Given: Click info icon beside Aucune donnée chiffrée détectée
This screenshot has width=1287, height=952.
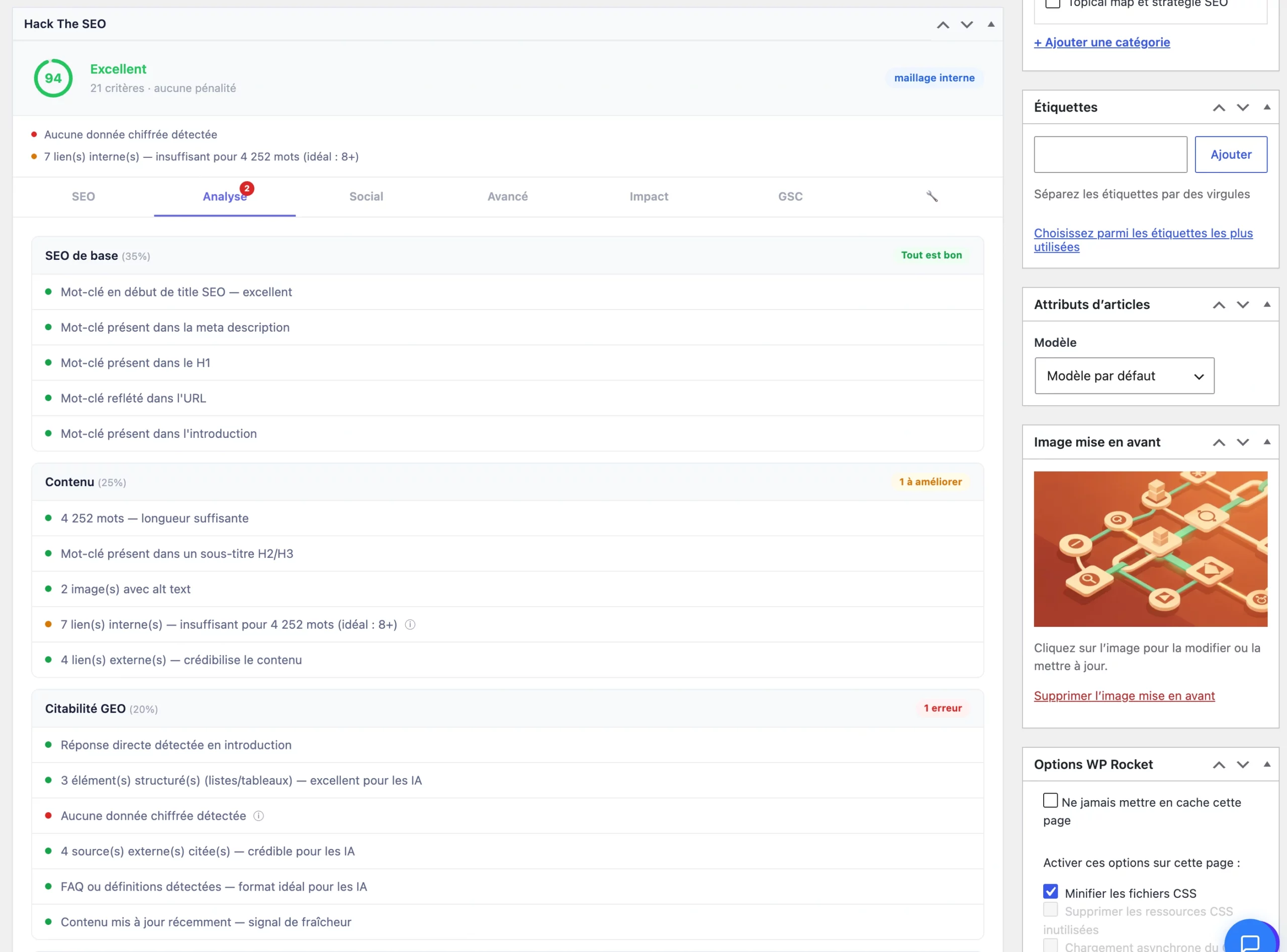Looking at the screenshot, I should click(259, 816).
